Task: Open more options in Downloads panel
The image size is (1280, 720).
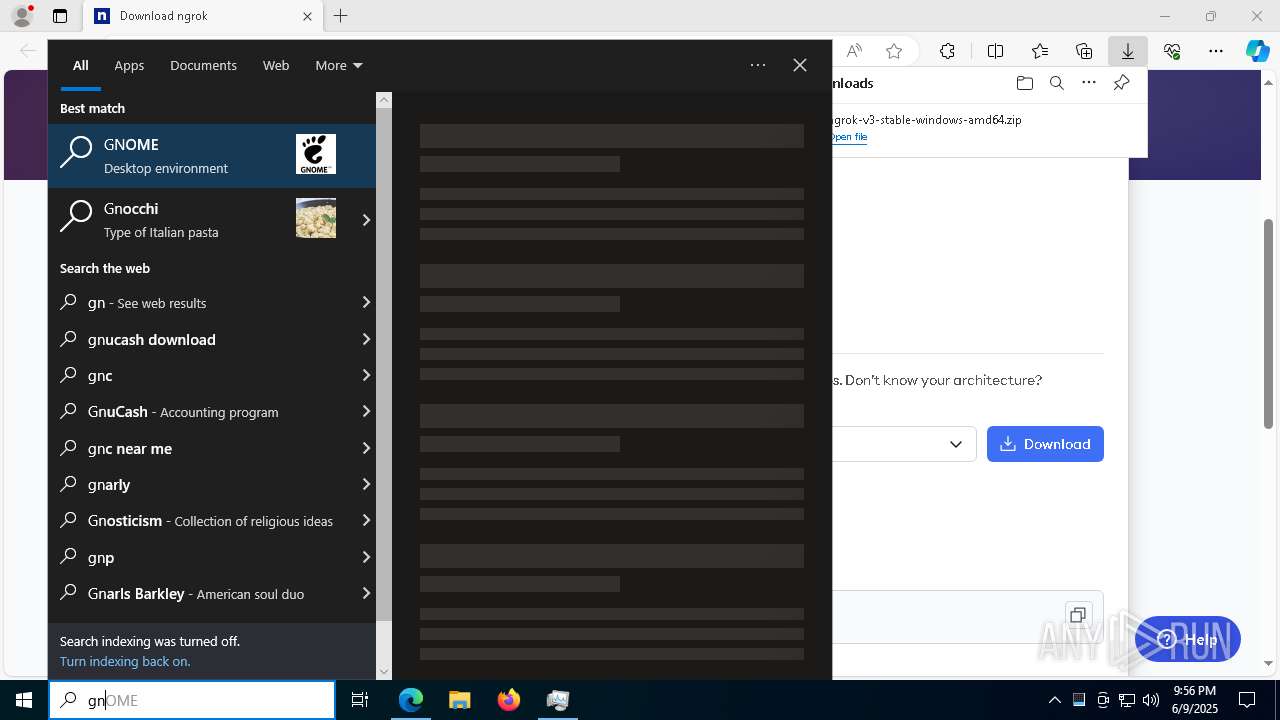Action: point(1089,83)
